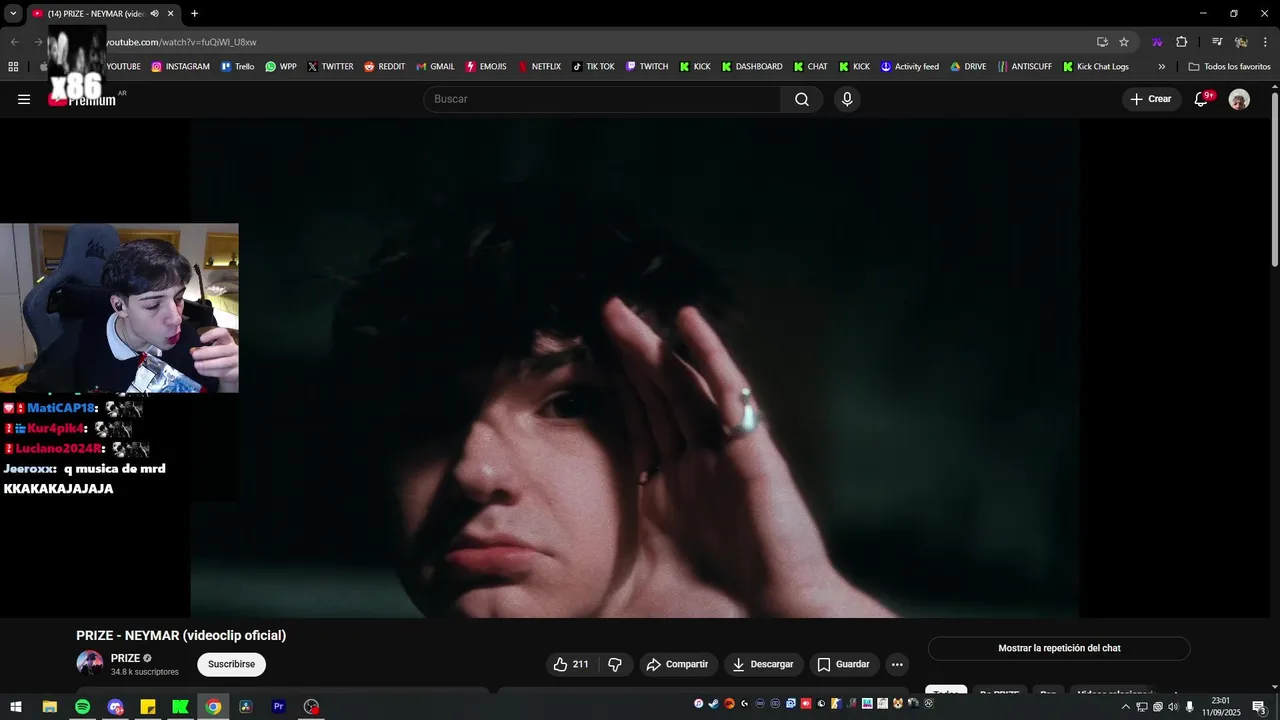Open File Explorer from the taskbar
Screen dimensions: 1280x720
[x=49, y=707]
